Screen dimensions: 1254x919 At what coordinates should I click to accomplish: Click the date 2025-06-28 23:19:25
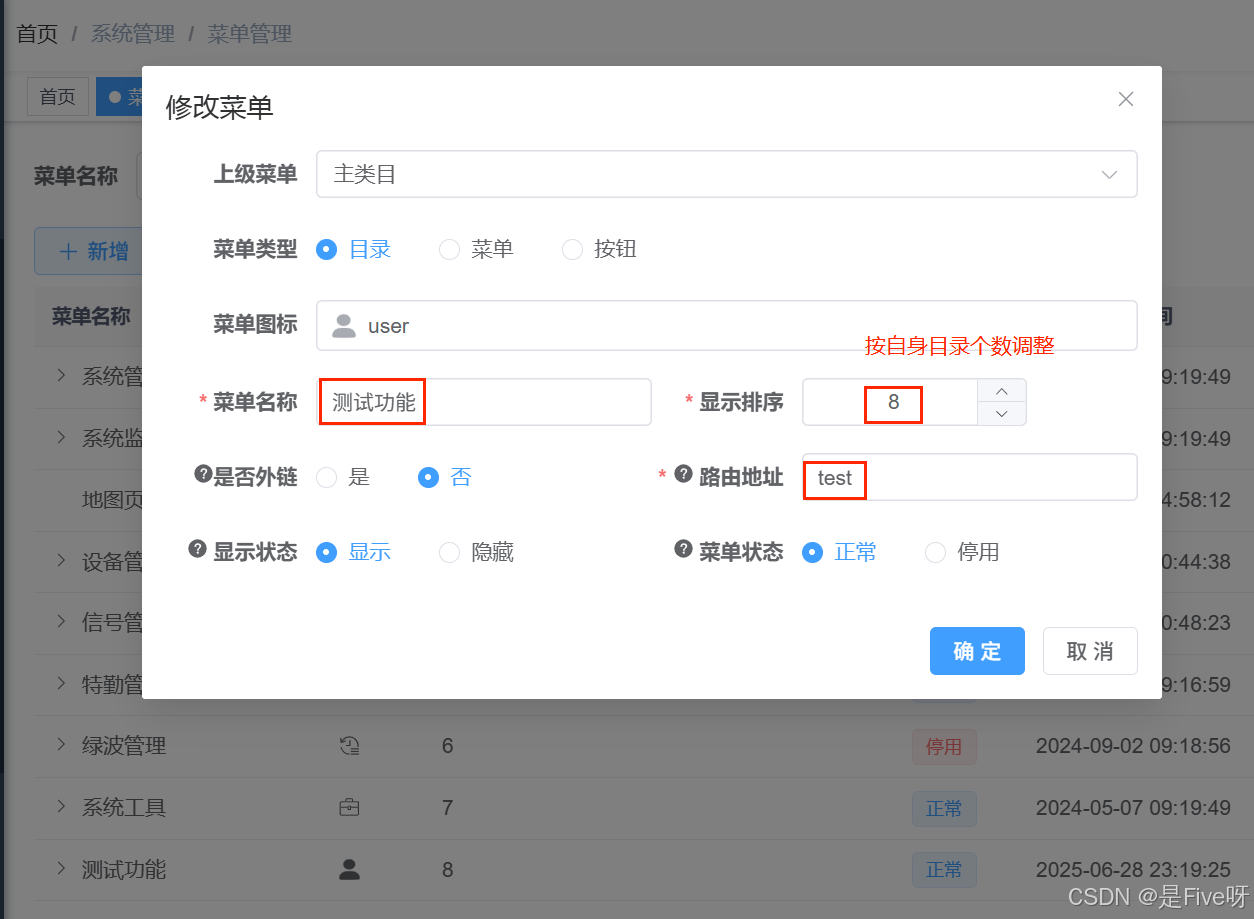pyautogui.click(x=1133, y=870)
